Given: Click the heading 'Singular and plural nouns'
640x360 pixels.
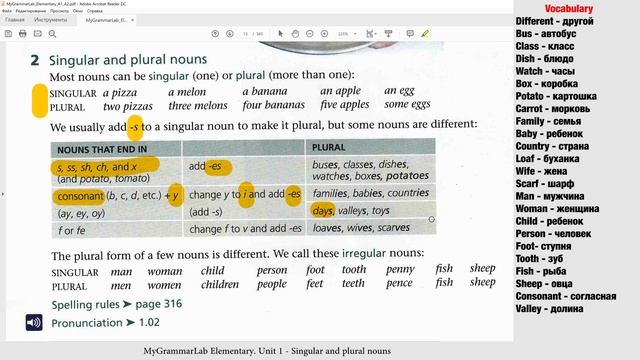Looking at the screenshot, I should [128, 60].
